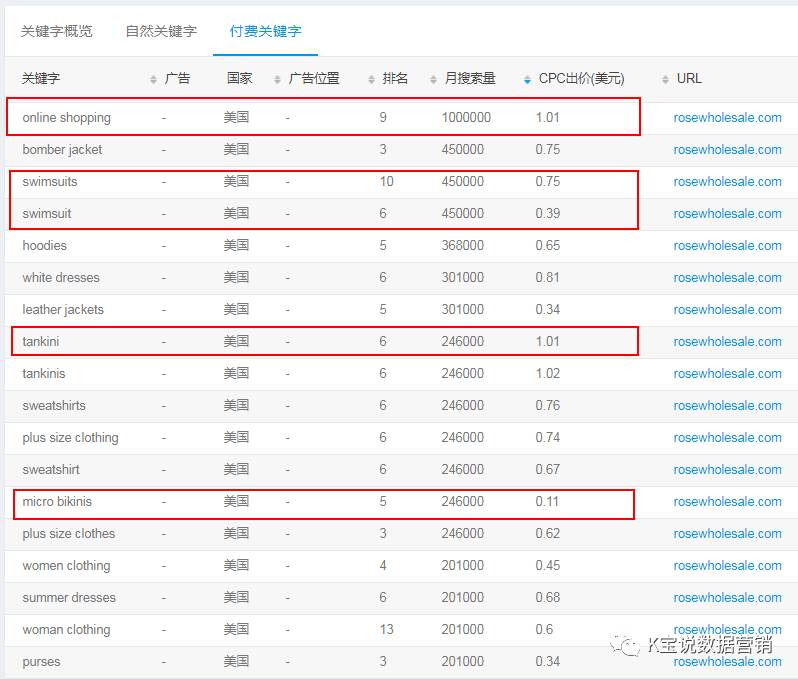Select the keyword woman clothing

coord(66,630)
